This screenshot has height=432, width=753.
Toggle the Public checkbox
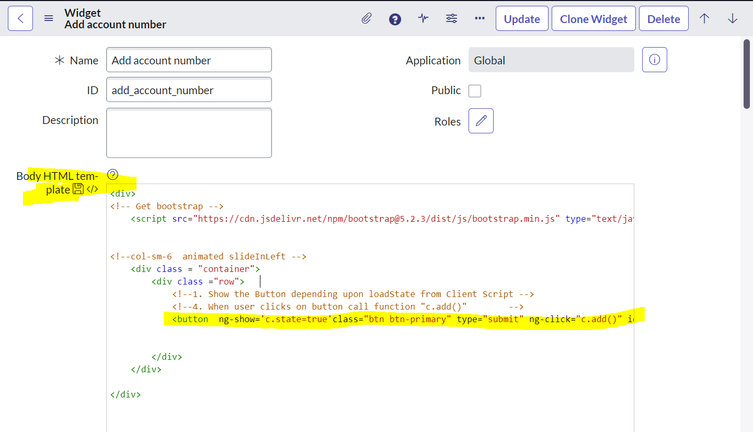pos(474,91)
